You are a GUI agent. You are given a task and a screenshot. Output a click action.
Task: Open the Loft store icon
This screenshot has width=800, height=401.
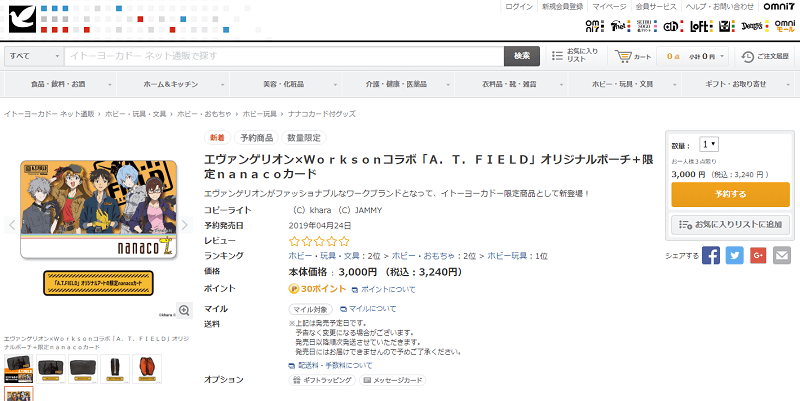click(x=701, y=26)
